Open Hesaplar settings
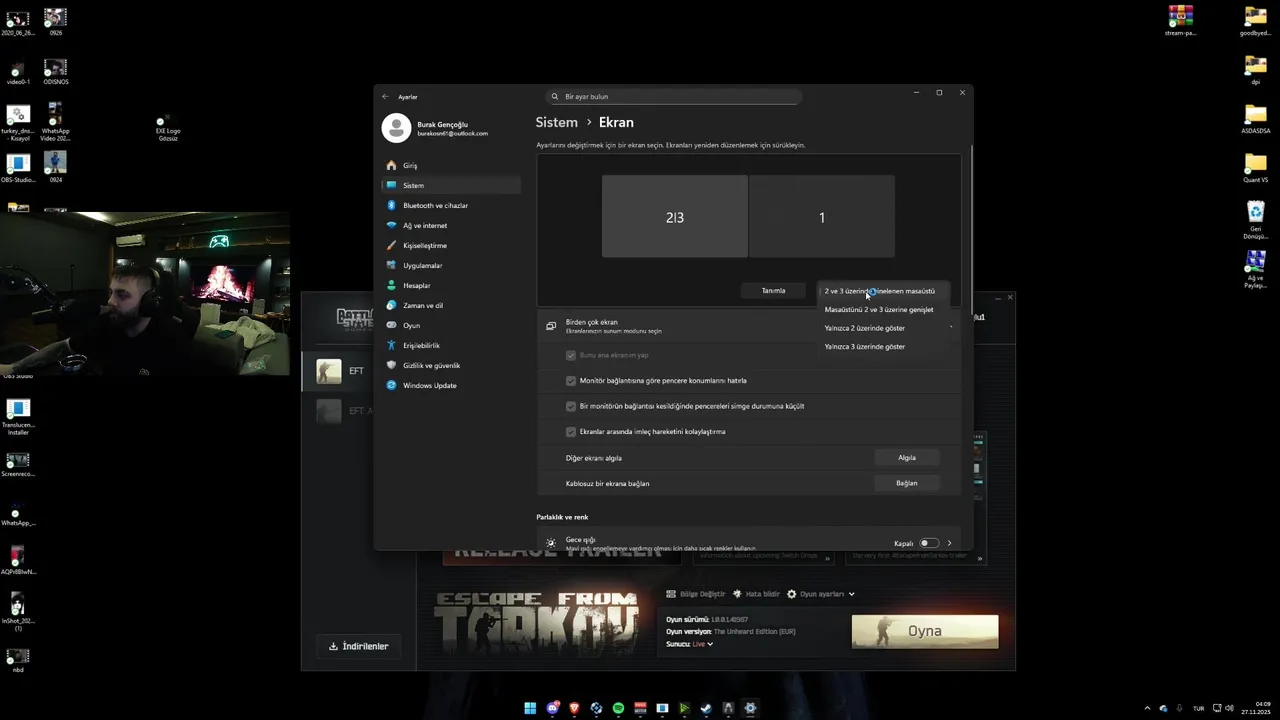Screen dimensions: 1280x720 click(450, 285)
